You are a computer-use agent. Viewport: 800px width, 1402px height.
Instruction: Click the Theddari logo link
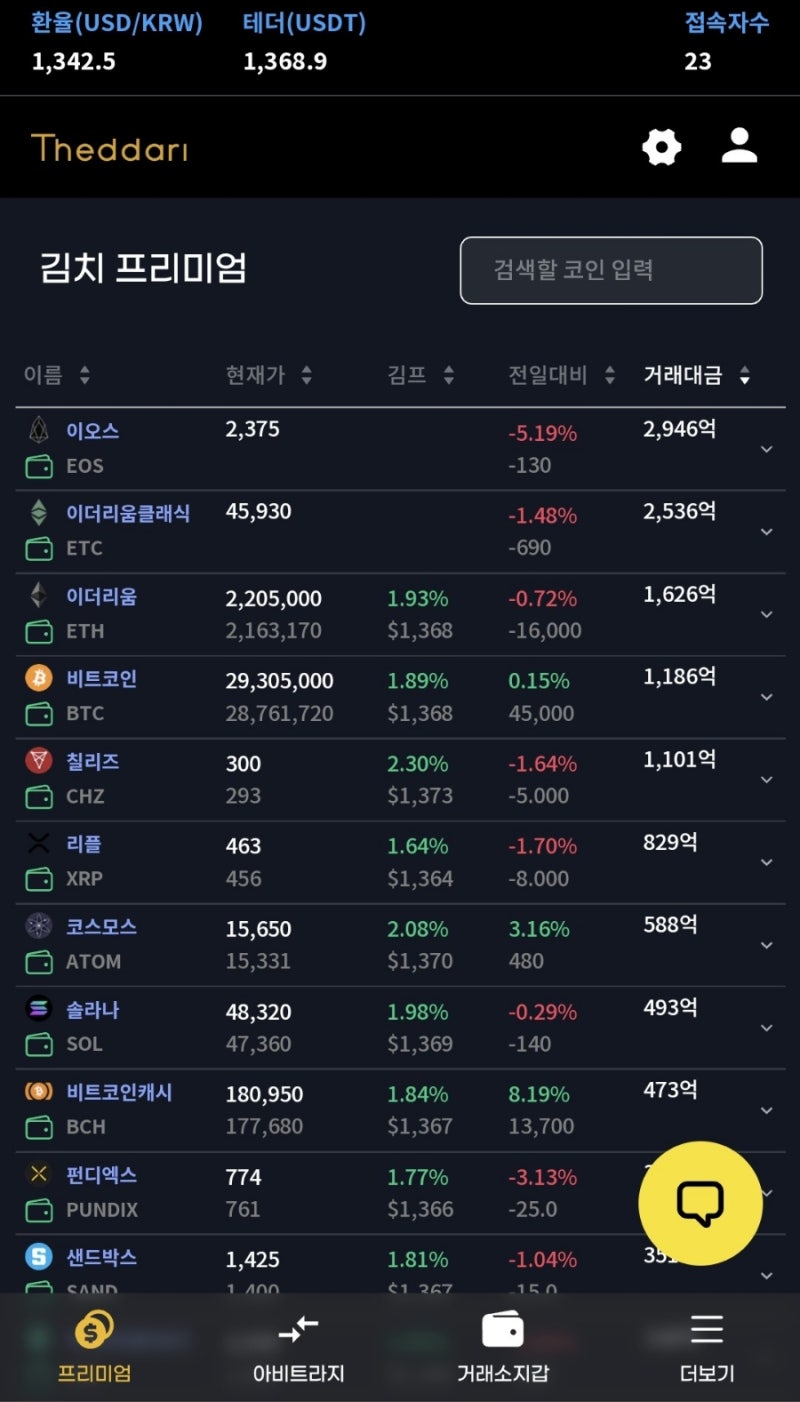[x=109, y=149]
